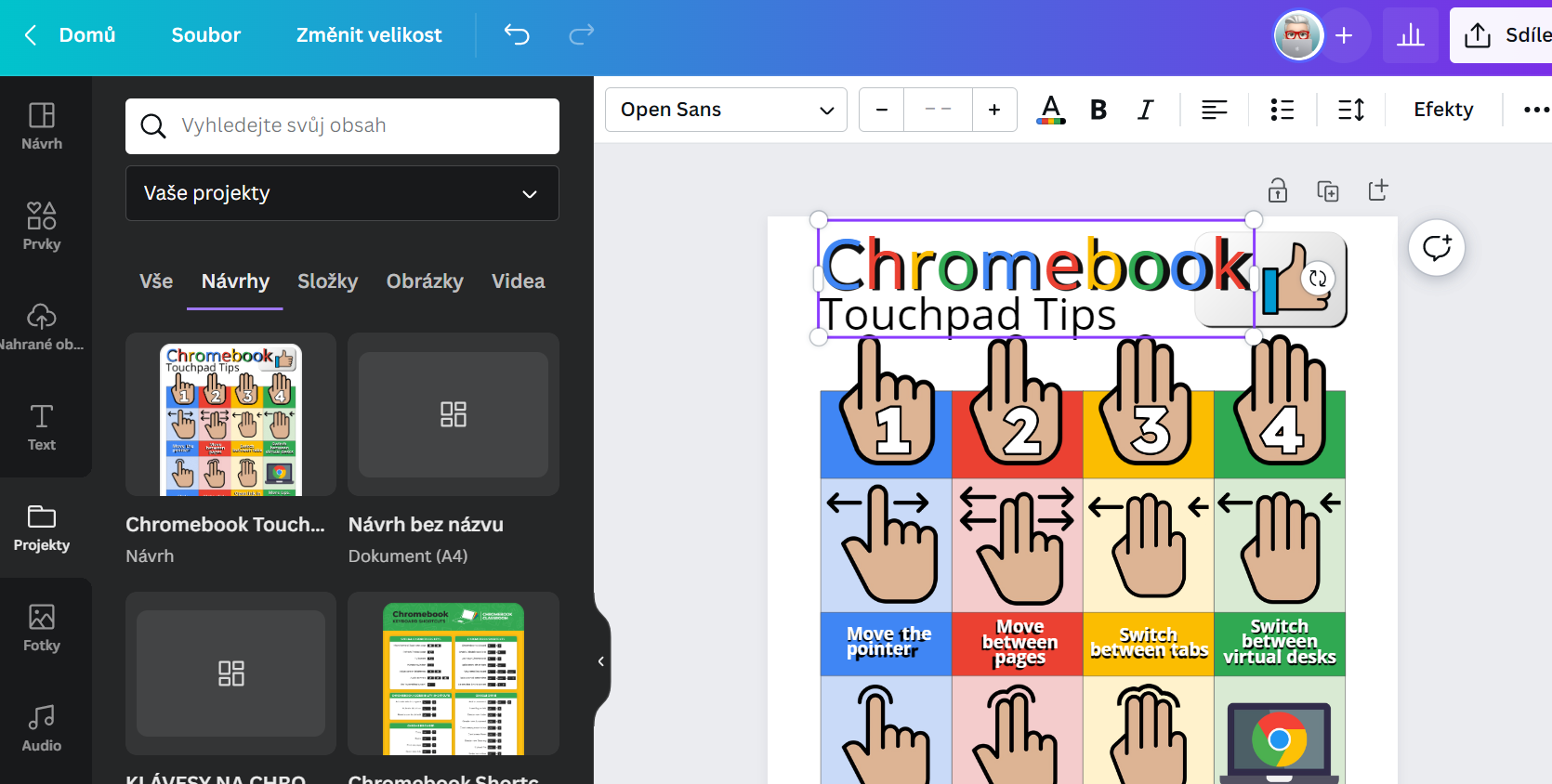Redo the last action

coord(582,35)
